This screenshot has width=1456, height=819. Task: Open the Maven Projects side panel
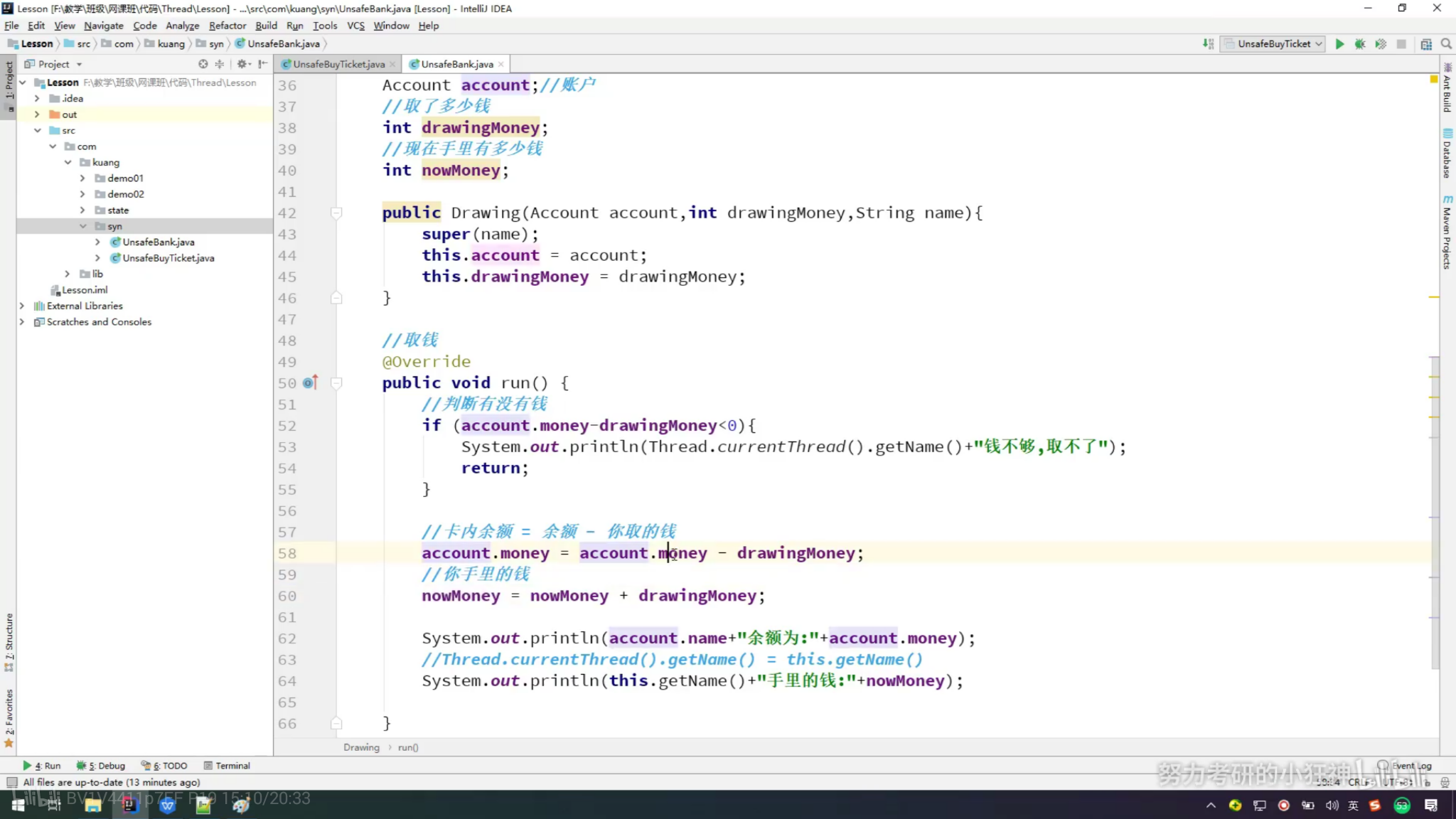pyautogui.click(x=1447, y=232)
